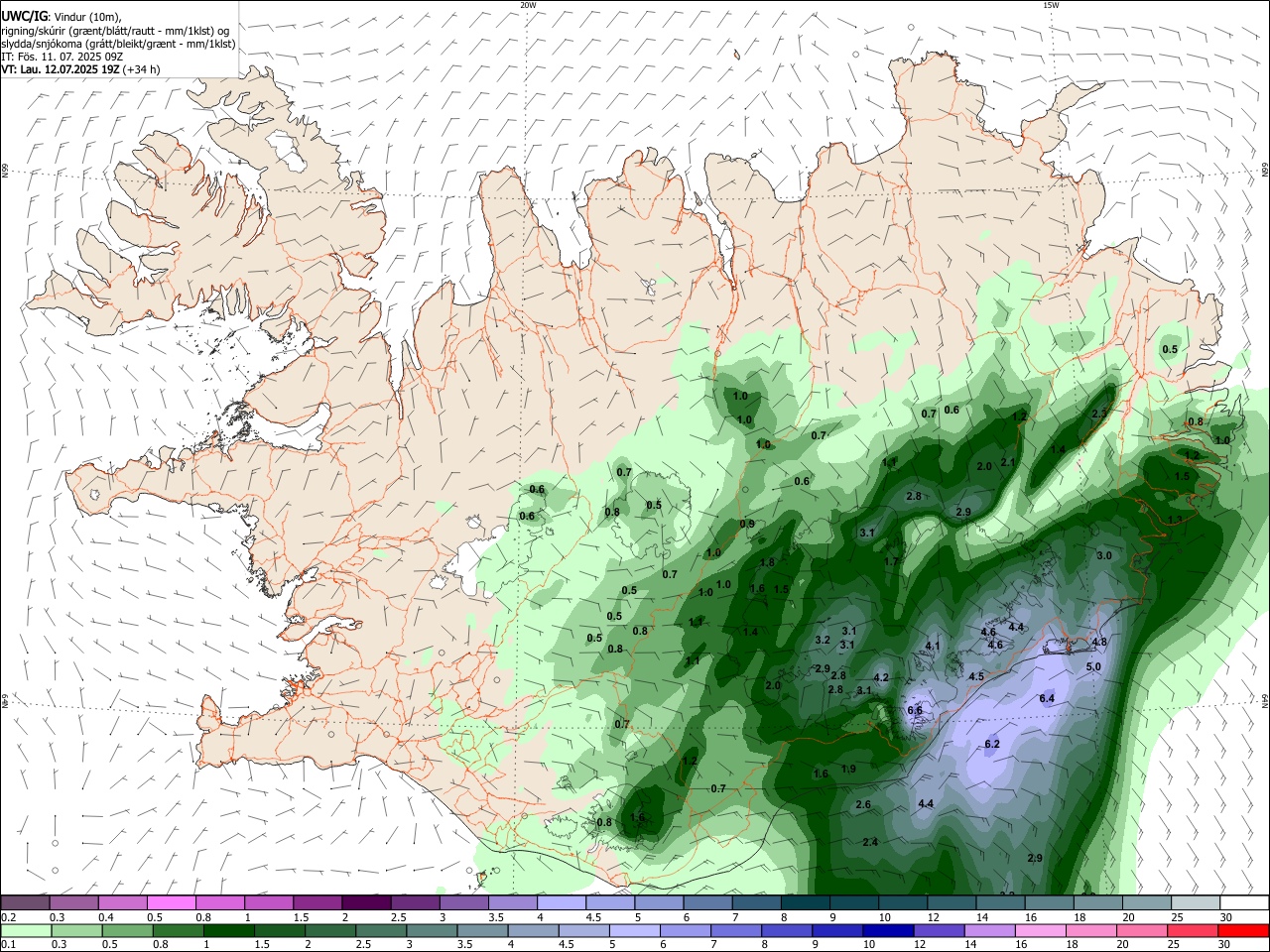This screenshot has height=952, width=1270.
Task: Click the 4.1 precipitation value
Action: coord(933,647)
